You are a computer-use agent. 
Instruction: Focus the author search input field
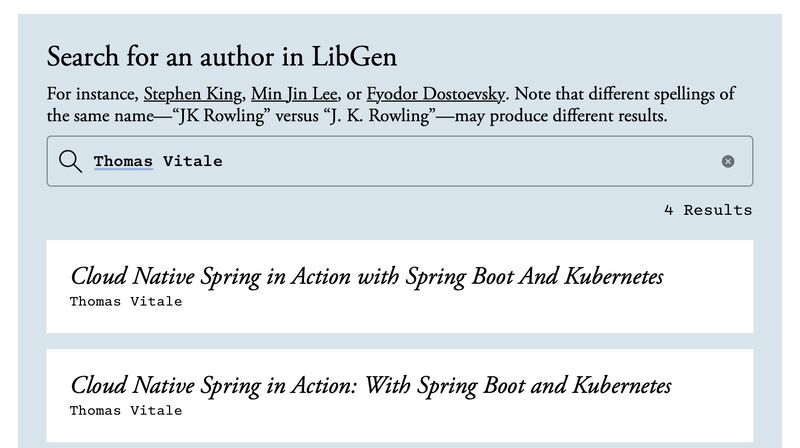point(420,161)
